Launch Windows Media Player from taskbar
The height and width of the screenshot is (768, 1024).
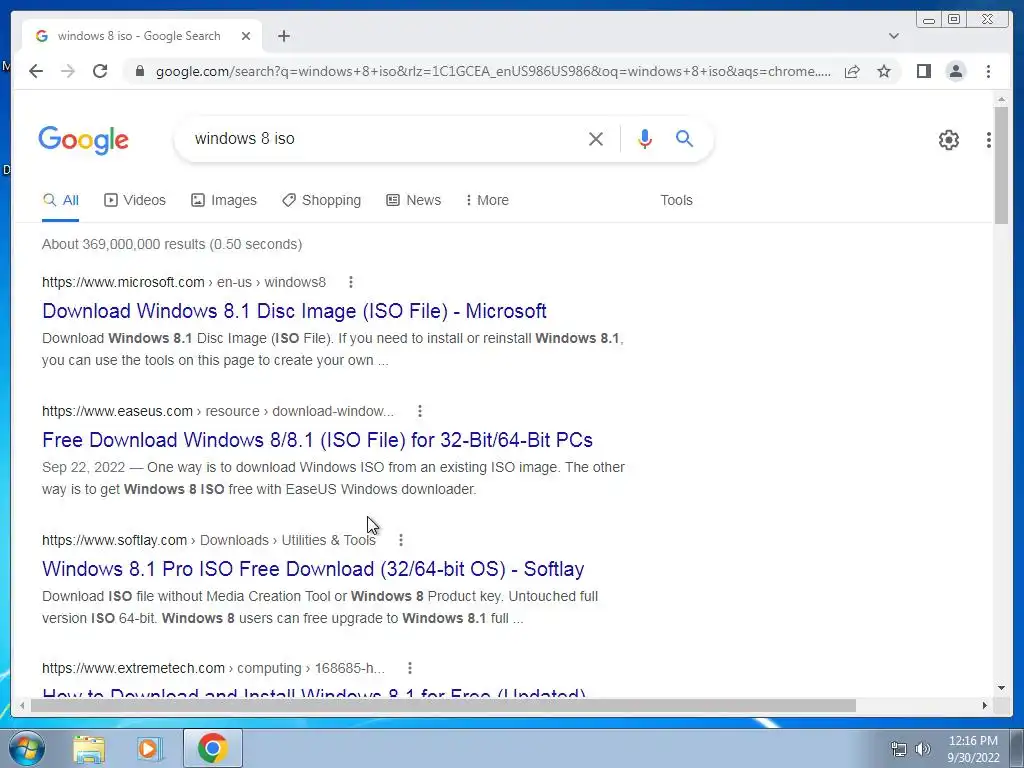pyautogui.click(x=149, y=748)
